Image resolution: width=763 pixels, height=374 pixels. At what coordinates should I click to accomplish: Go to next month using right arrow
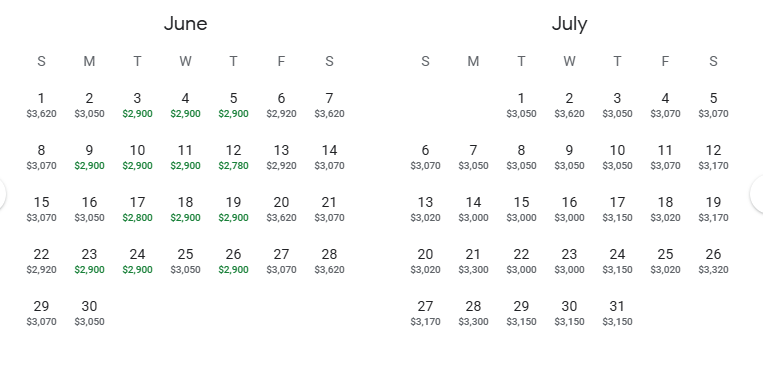click(x=757, y=194)
